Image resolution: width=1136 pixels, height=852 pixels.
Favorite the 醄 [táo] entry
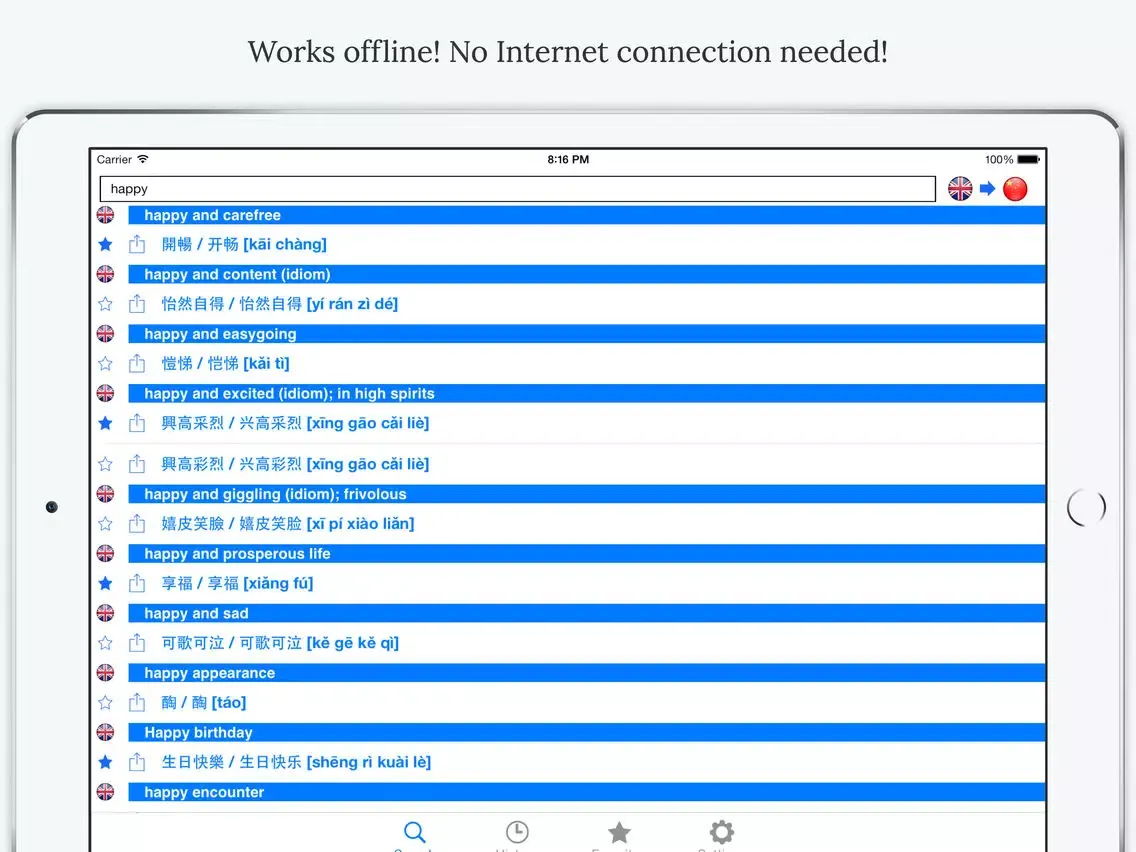click(105, 703)
